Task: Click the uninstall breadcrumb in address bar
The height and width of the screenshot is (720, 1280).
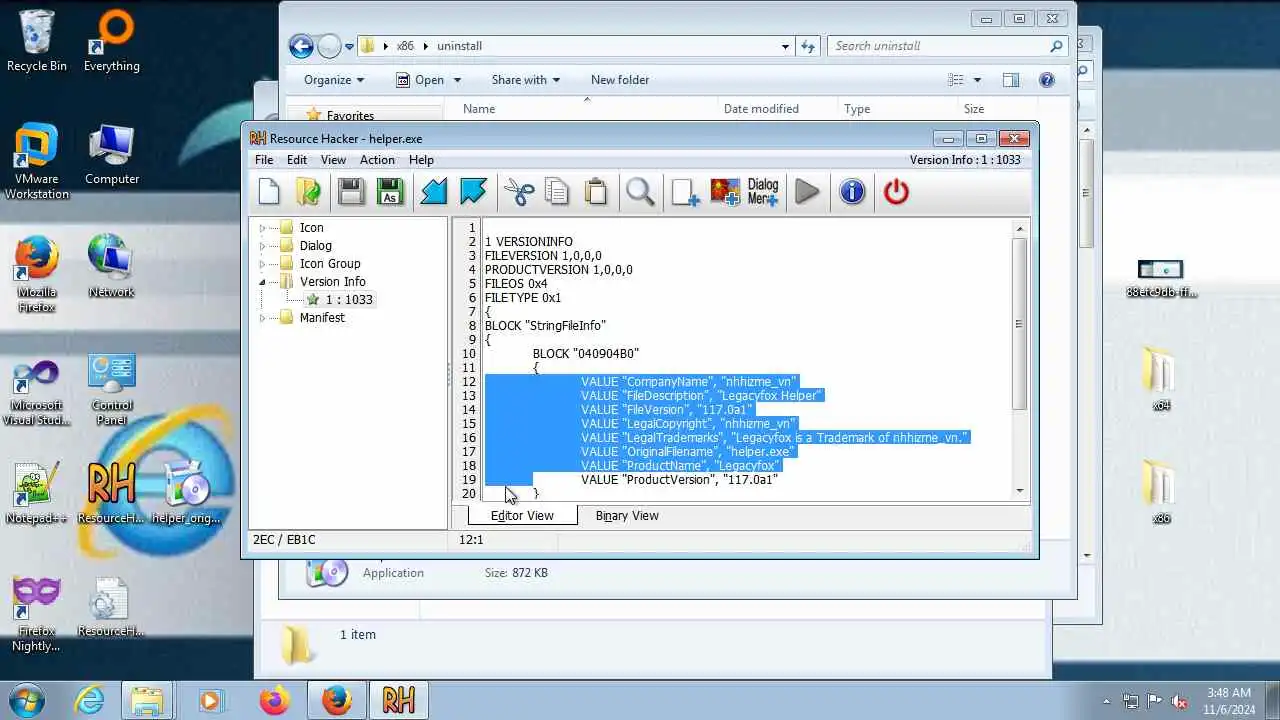Action: pos(460,46)
